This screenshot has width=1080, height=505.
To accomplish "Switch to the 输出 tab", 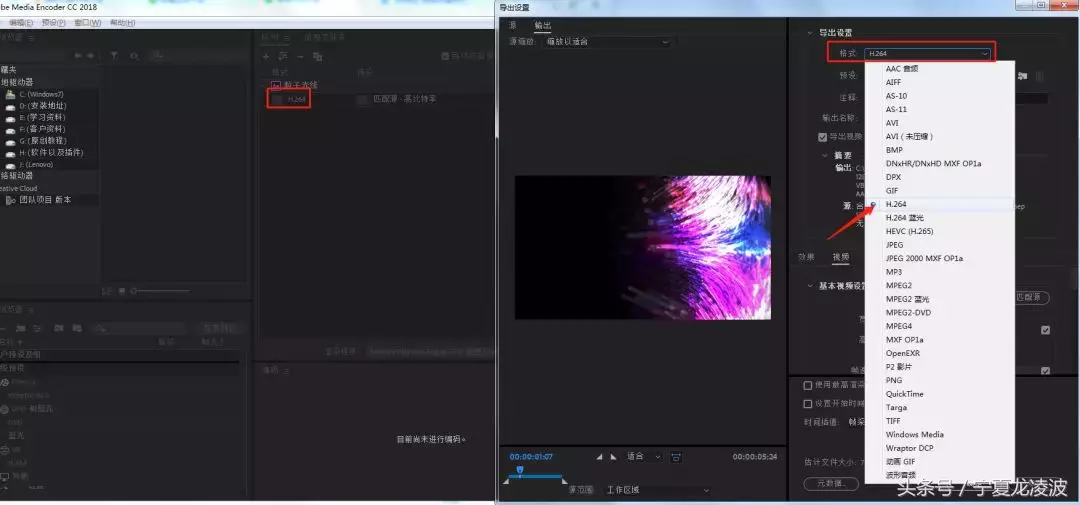I will coord(543,25).
